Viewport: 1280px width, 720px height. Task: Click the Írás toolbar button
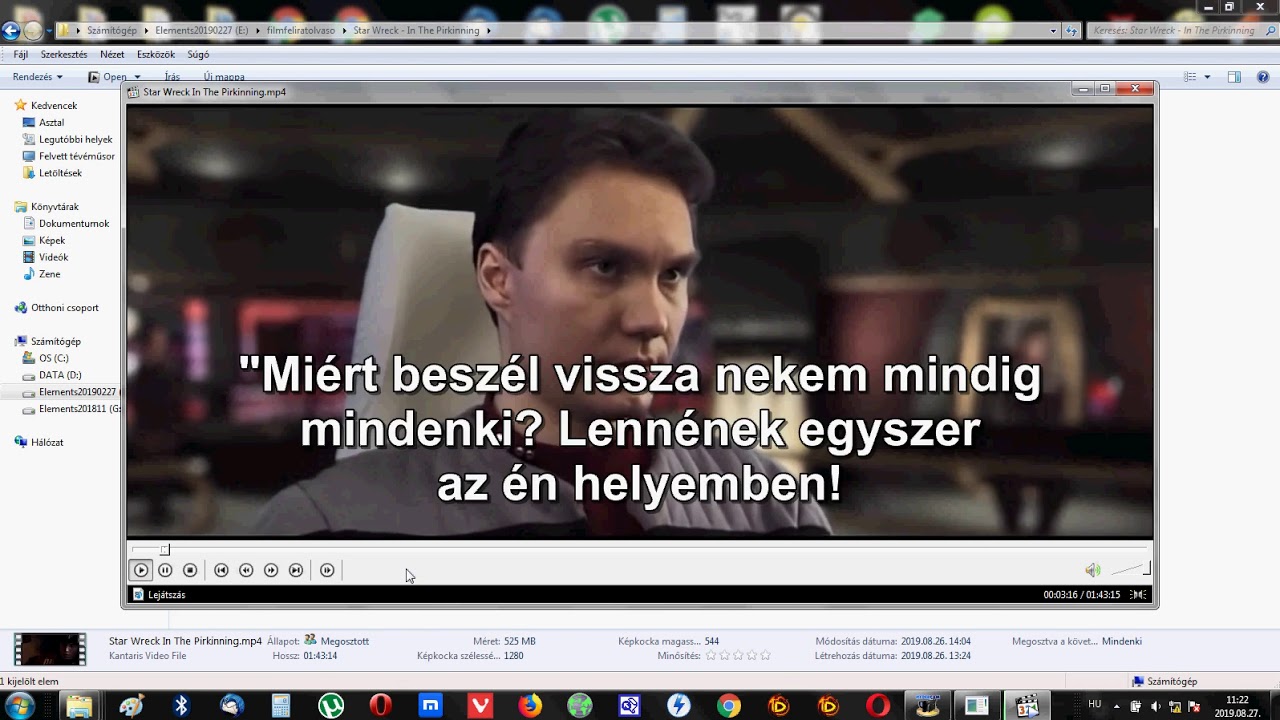tap(172, 77)
